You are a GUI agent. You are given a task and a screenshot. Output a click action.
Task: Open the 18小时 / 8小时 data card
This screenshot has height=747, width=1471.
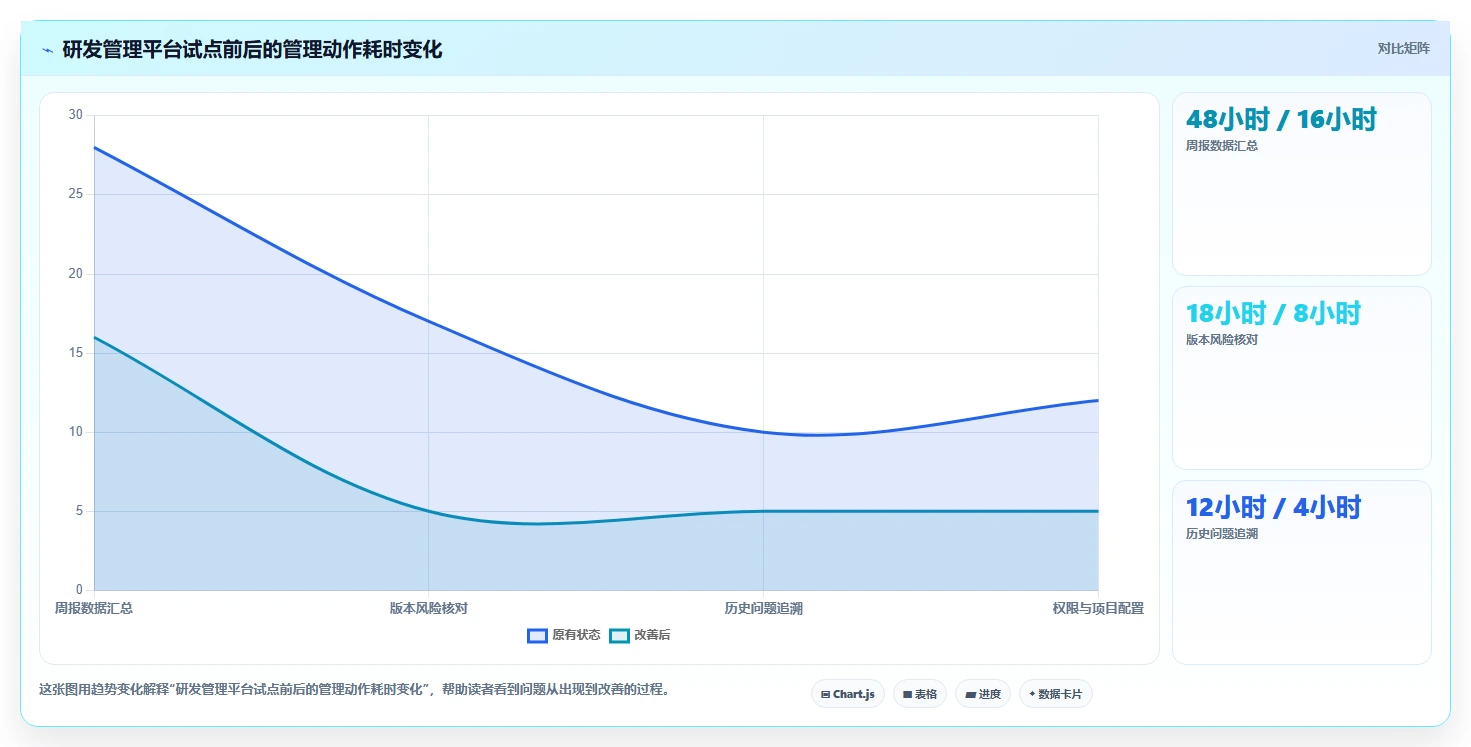pos(1301,378)
